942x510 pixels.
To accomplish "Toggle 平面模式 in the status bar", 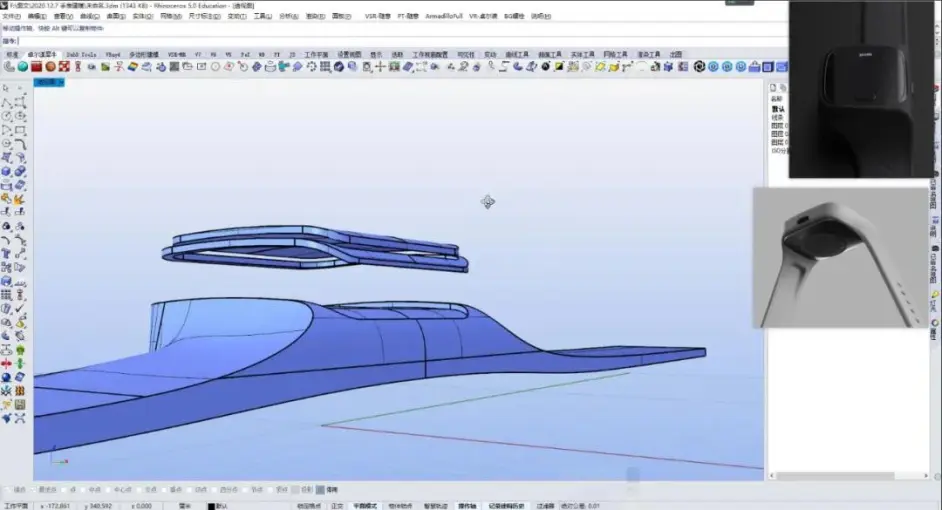I will pos(365,506).
